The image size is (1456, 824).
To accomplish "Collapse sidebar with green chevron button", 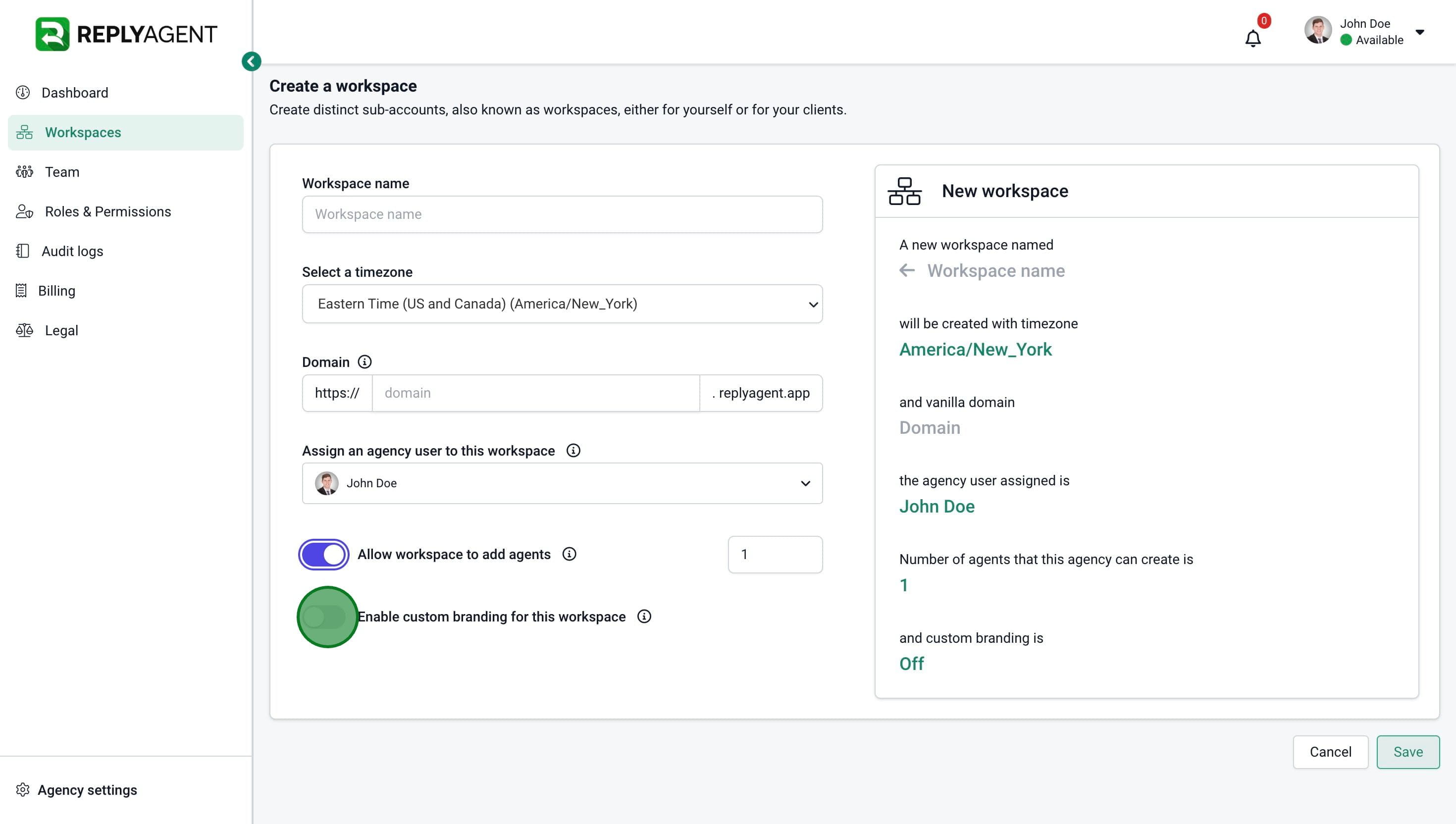I will point(251,61).
